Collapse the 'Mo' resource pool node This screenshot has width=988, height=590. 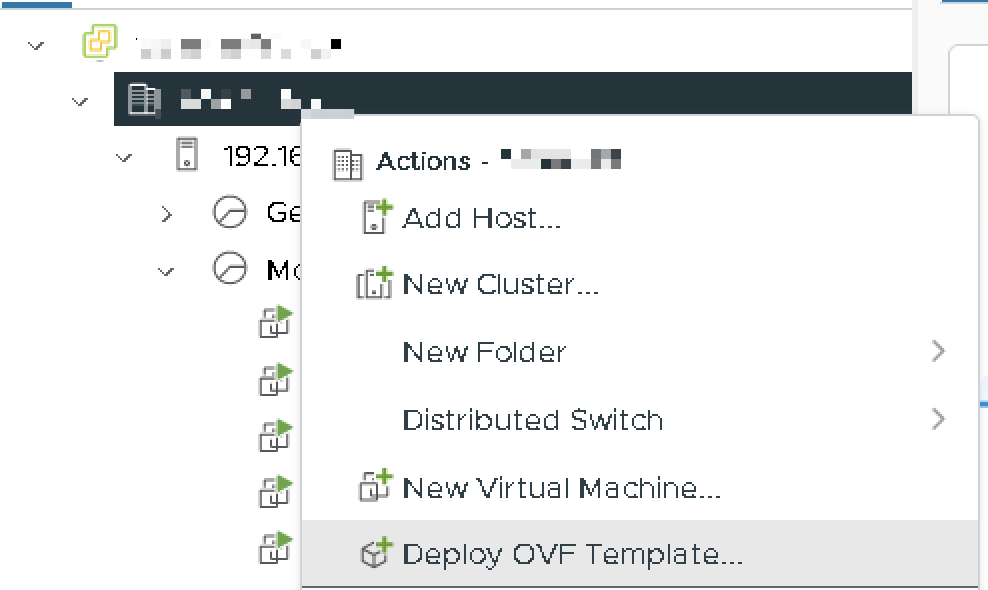pos(167,270)
